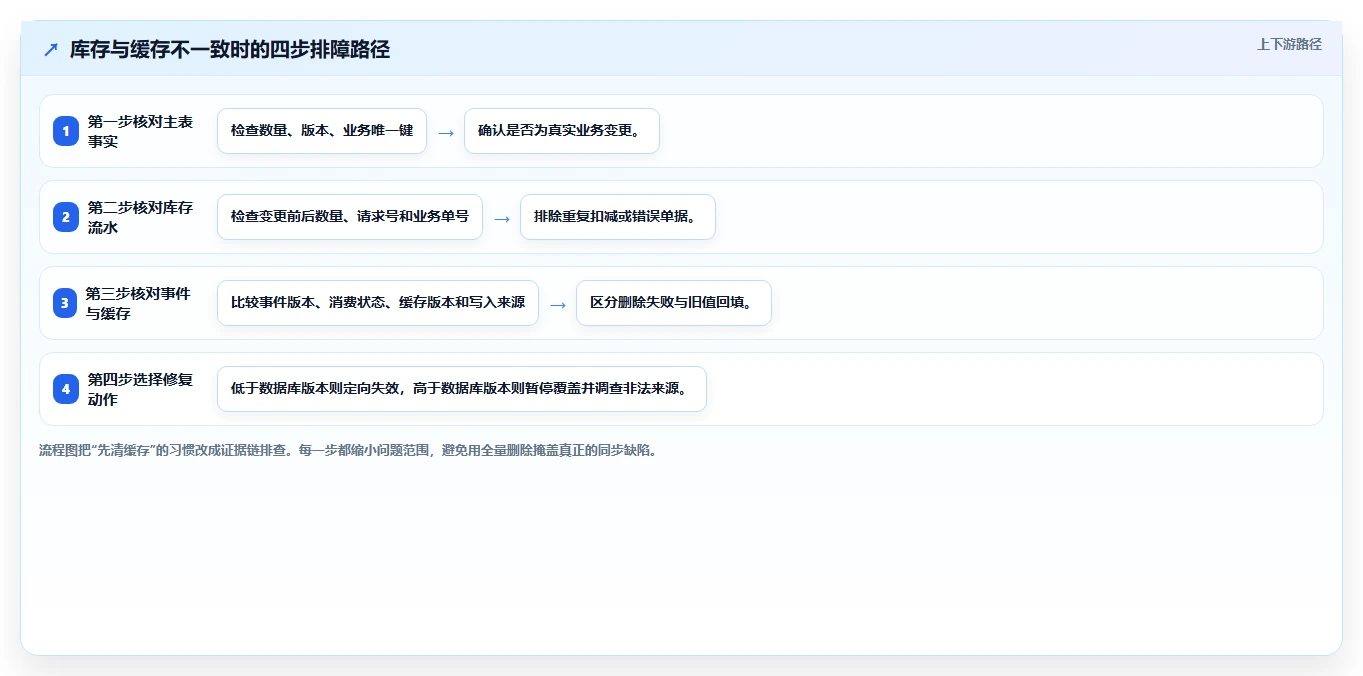This screenshot has height=676, width=1363.
Task: Select the 排除重复扣减或错误单据 box
Action: [618, 217]
